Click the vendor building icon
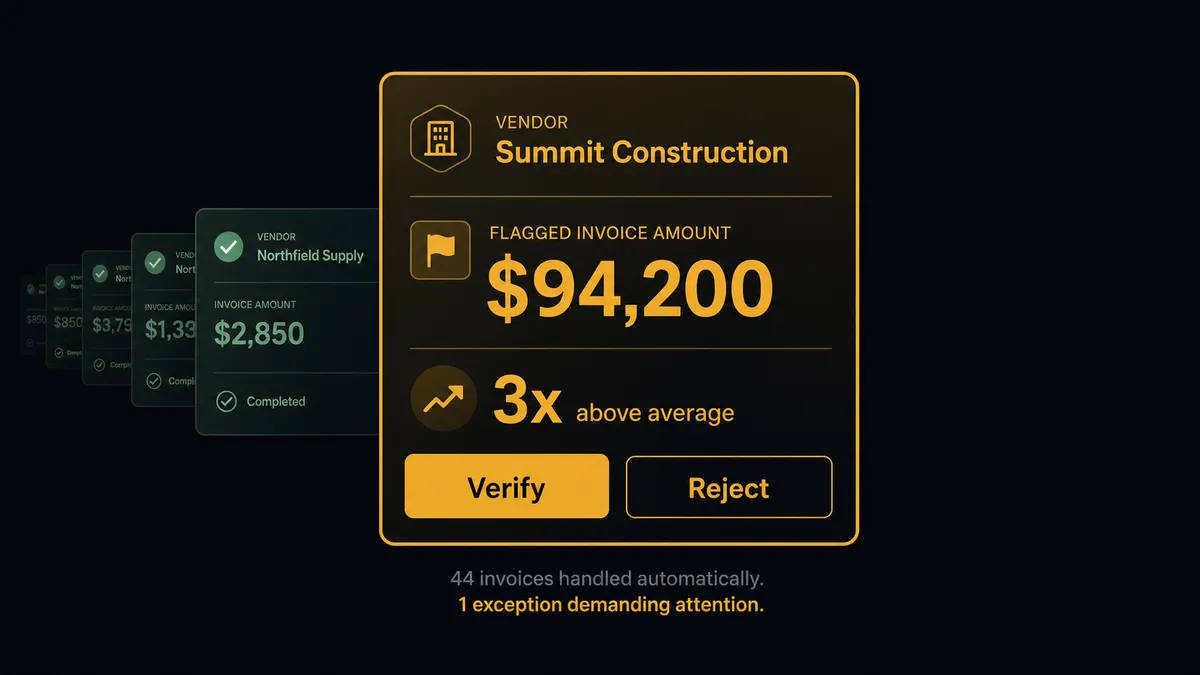Viewport: 1200px width, 675px height. pos(440,139)
